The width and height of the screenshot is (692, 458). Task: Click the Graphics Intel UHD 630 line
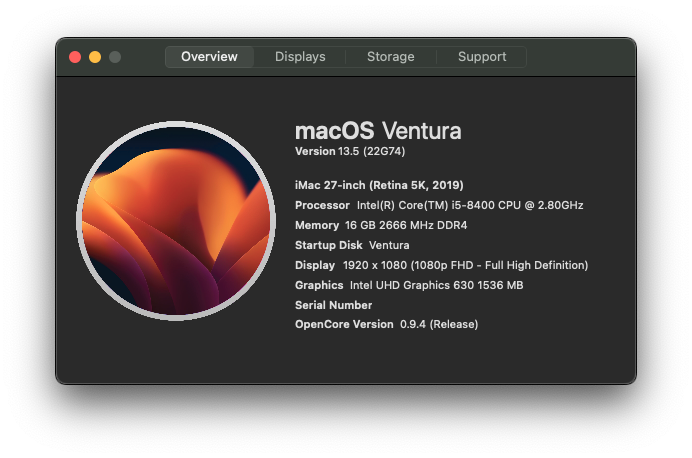(x=409, y=285)
